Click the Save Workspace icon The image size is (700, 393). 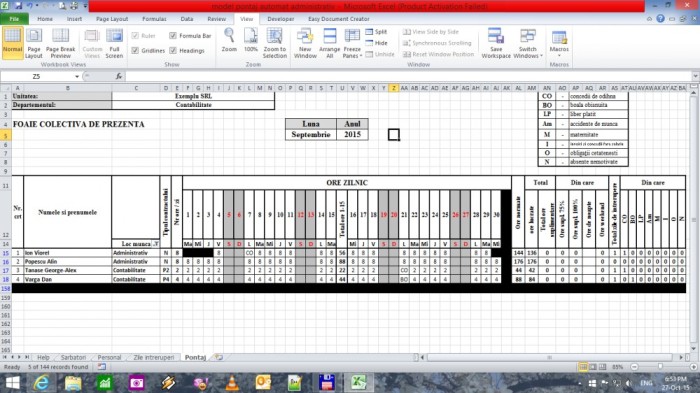click(x=496, y=42)
